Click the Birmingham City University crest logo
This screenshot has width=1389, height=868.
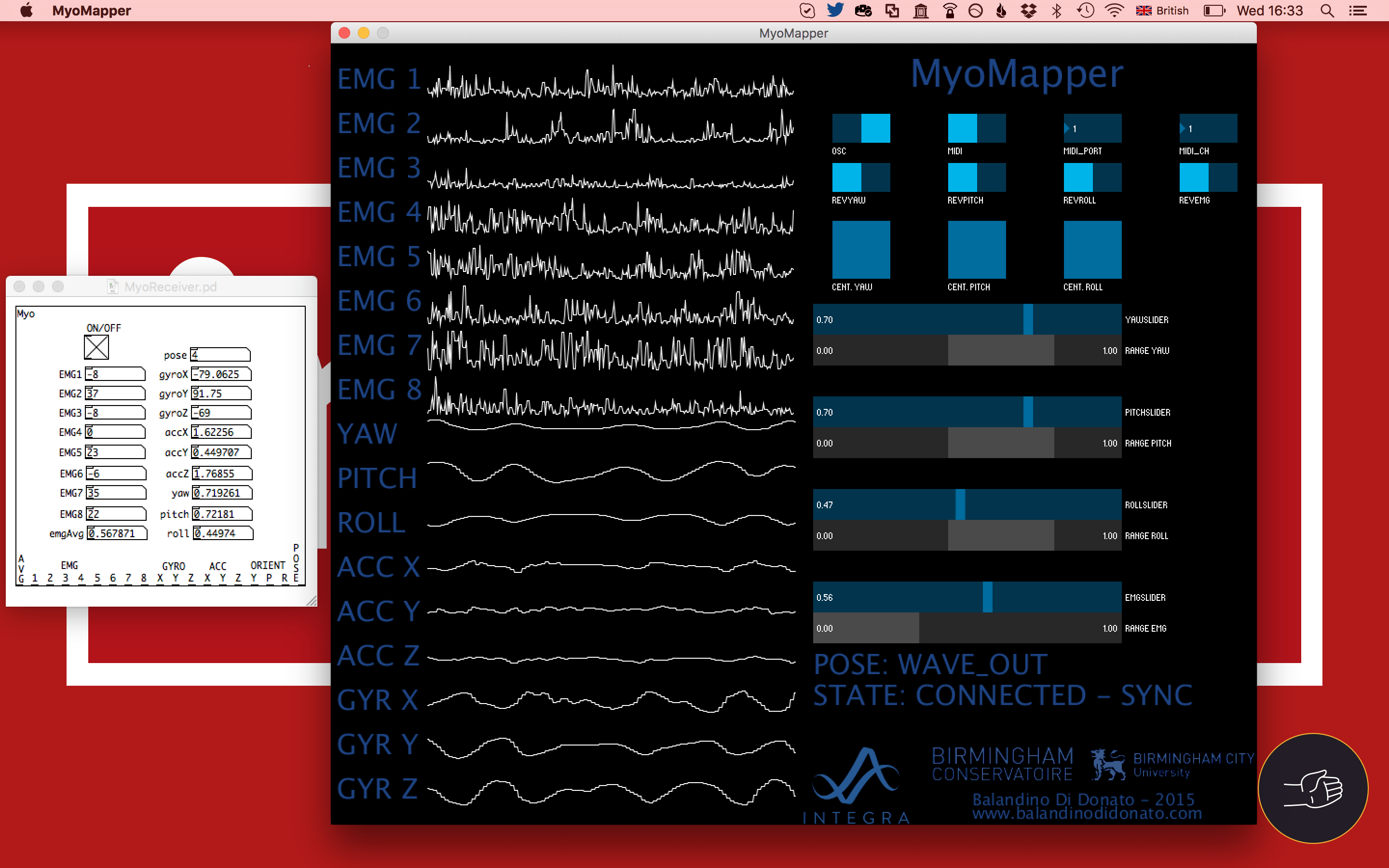coord(1108,764)
